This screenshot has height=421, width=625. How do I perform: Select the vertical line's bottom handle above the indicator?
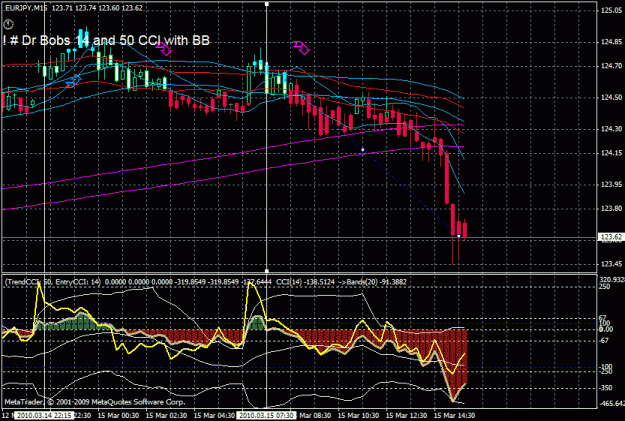point(267,271)
